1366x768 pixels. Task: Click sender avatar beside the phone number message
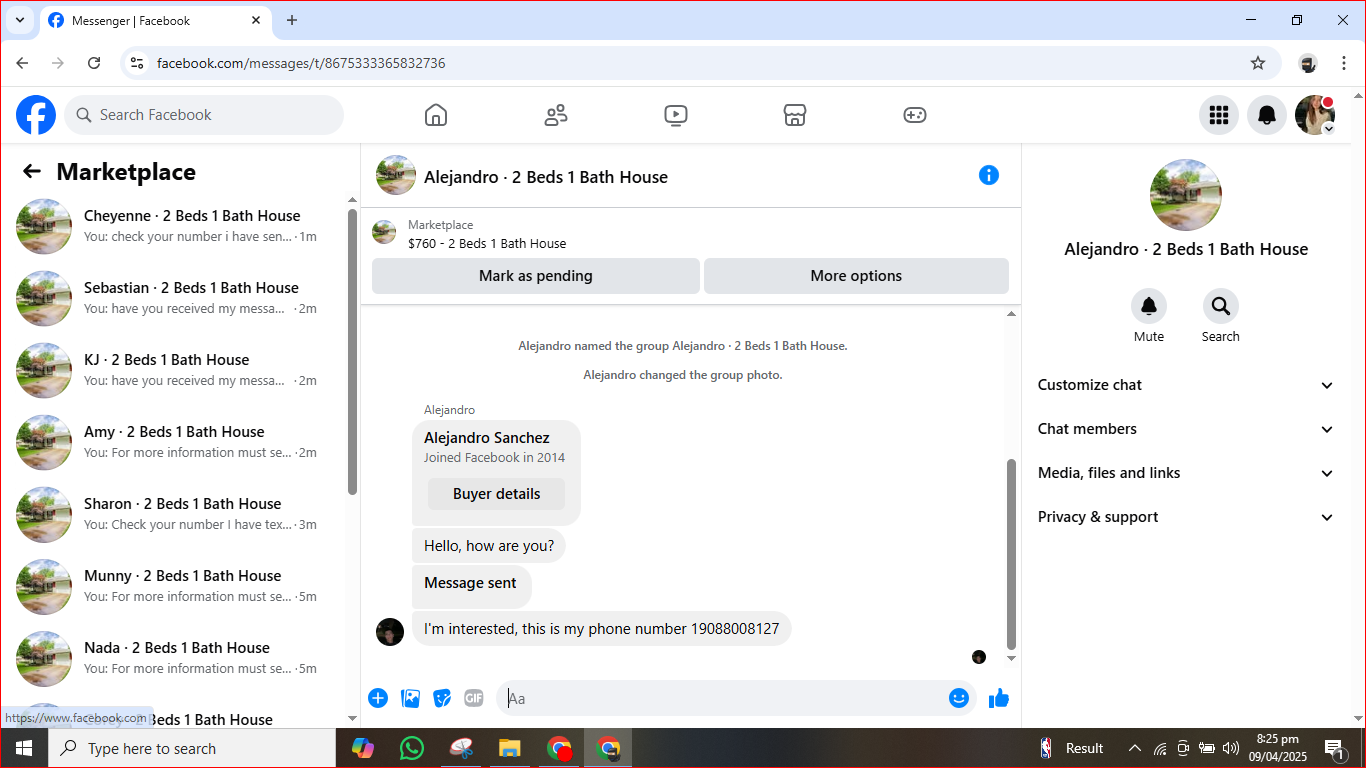[x=390, y=632]
